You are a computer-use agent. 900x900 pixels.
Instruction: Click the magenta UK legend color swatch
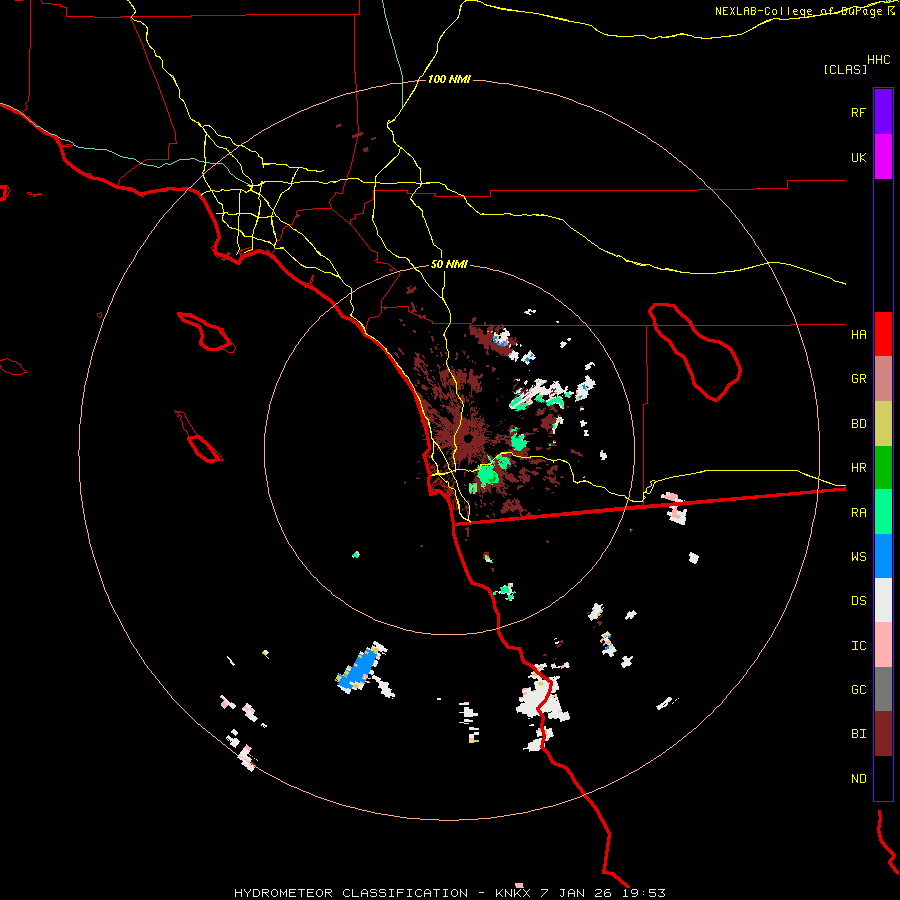(883, 157)
